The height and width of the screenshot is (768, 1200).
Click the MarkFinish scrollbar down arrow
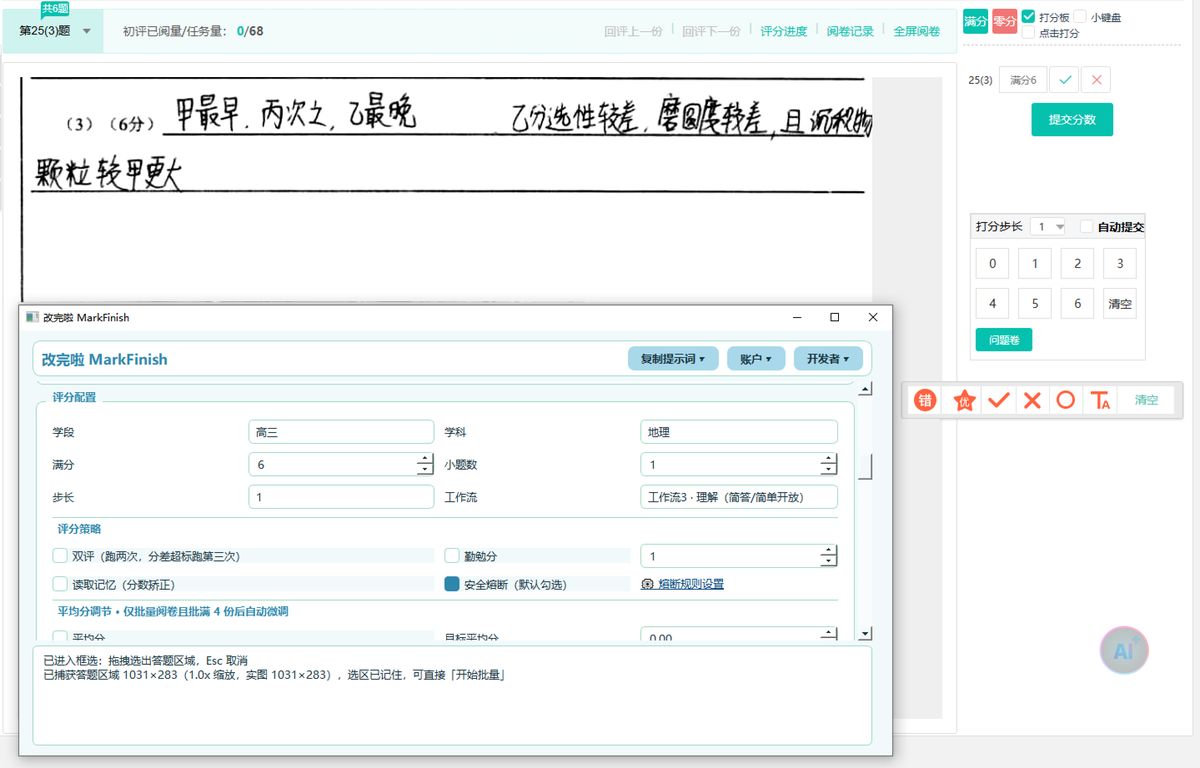pyautogui.click(x=866, y=634)
